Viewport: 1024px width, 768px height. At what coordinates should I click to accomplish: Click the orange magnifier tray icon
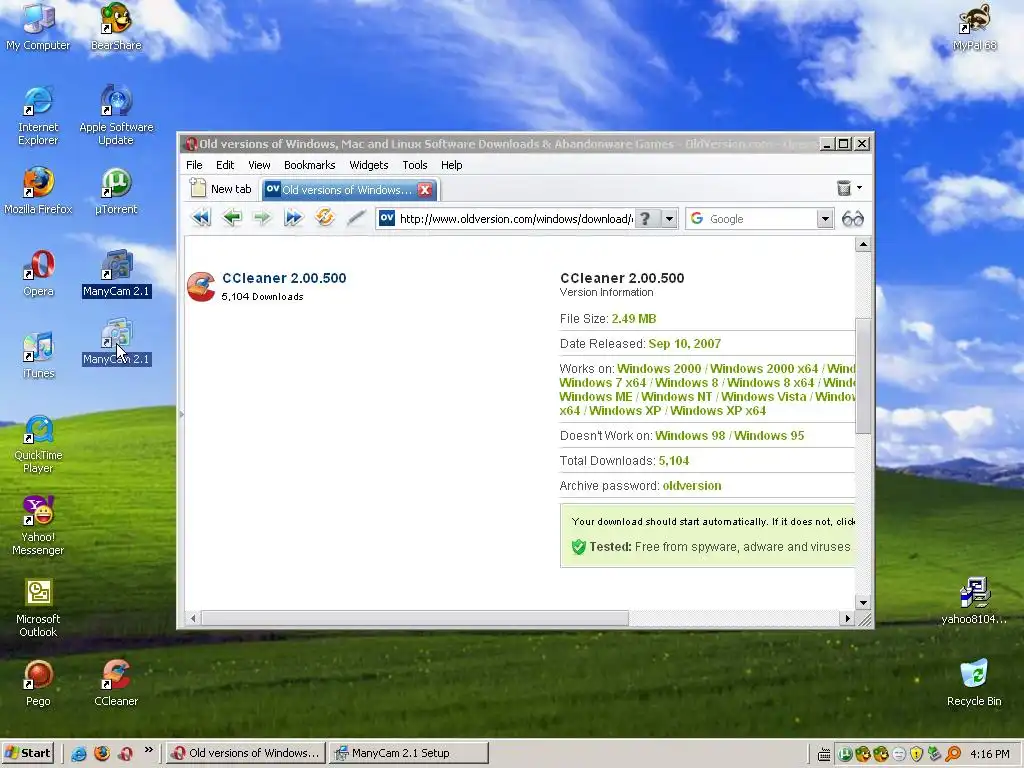point(953,754)
